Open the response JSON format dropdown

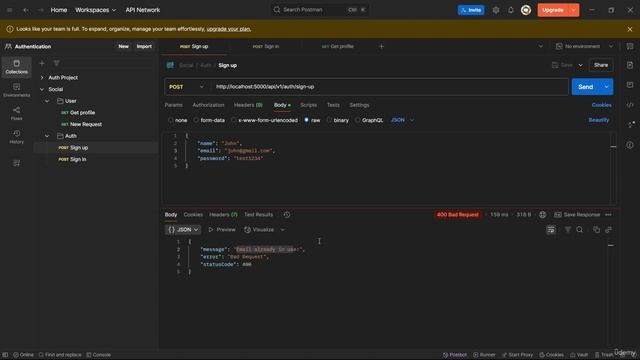click(x=183, y=230)
